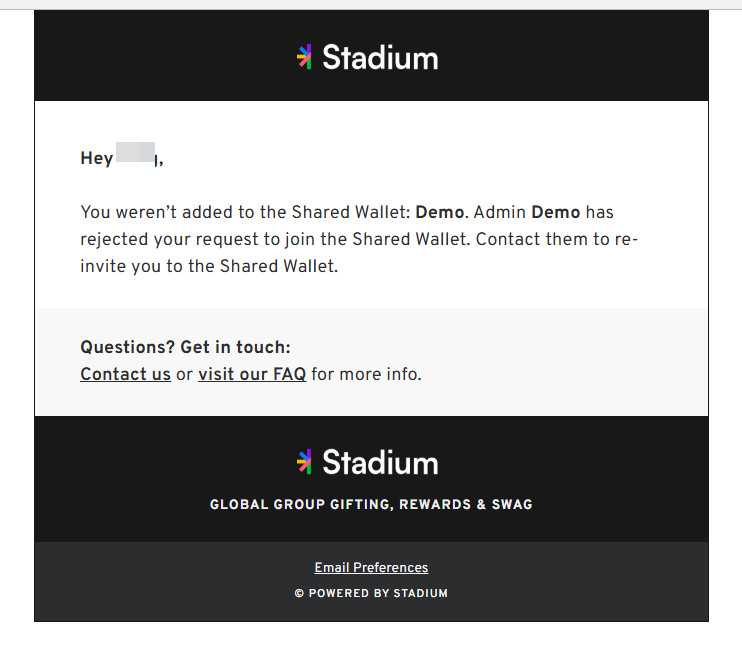Click the colorful Stadium star icon in header

[304, 57]
